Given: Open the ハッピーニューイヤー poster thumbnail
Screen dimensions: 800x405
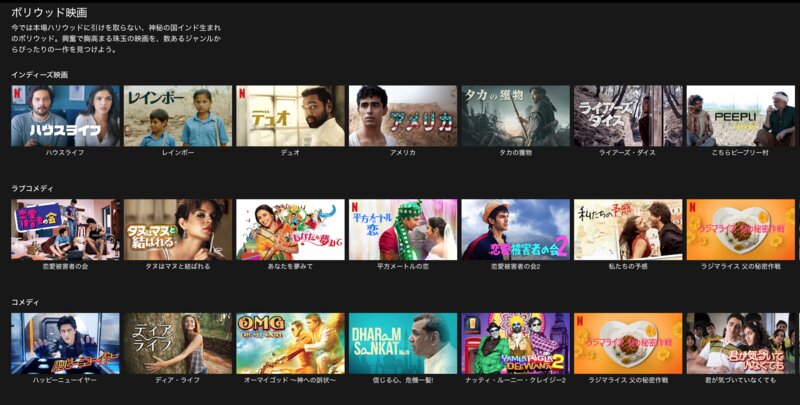Looking at the screenshot, I should tap(65, 343).
